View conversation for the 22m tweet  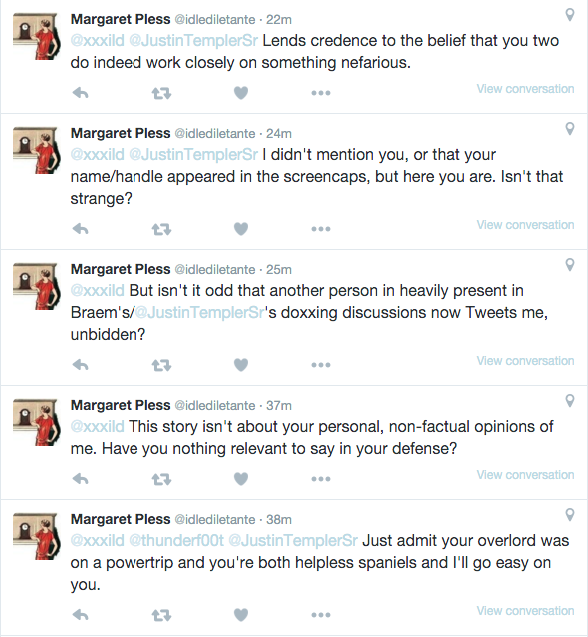(525, 89)
